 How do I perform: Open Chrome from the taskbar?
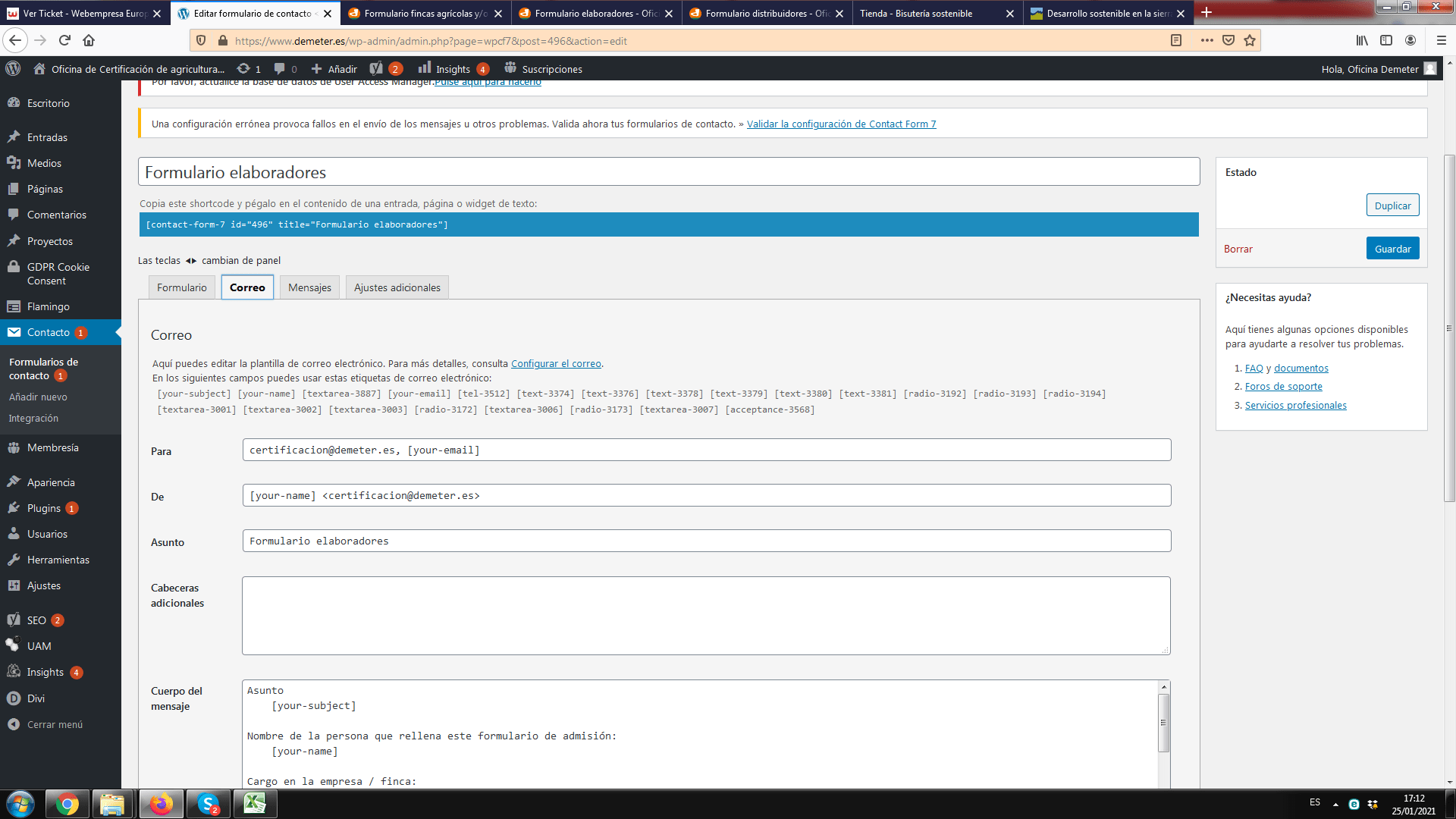[67, 804]
